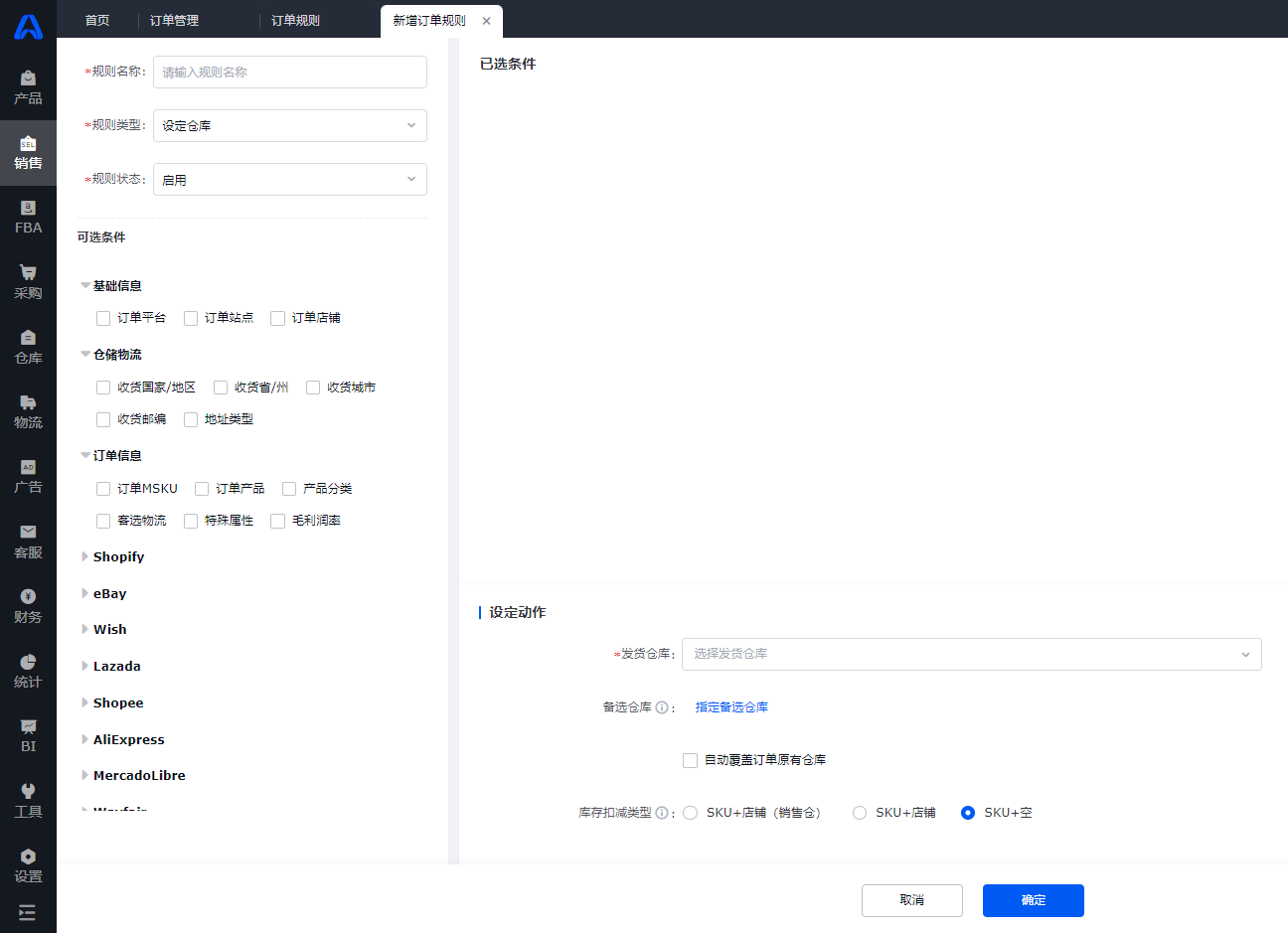
Task: Expand the eBay group
Action: point(85,593)
